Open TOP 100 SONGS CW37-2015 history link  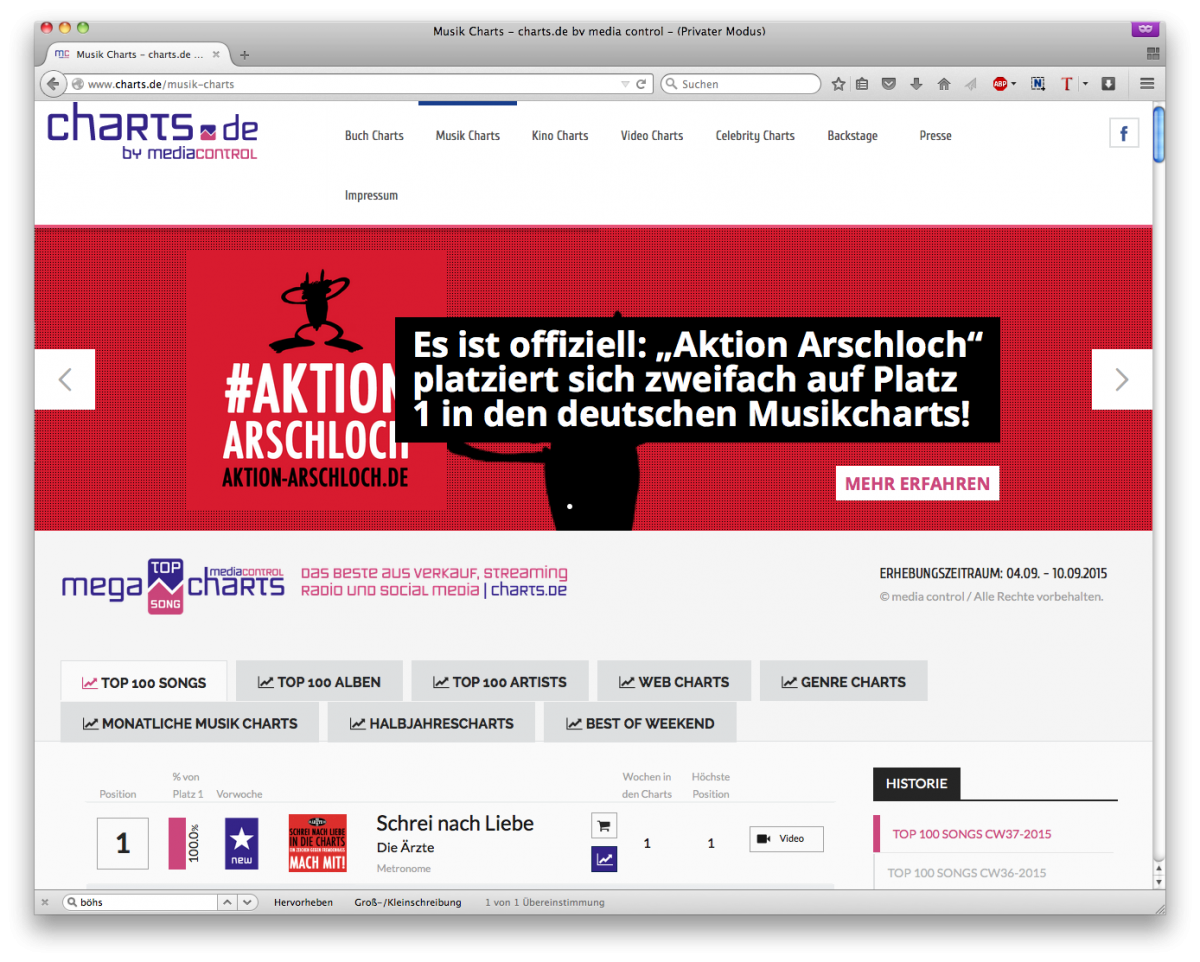pyautogui.click(x=972, y=834)
